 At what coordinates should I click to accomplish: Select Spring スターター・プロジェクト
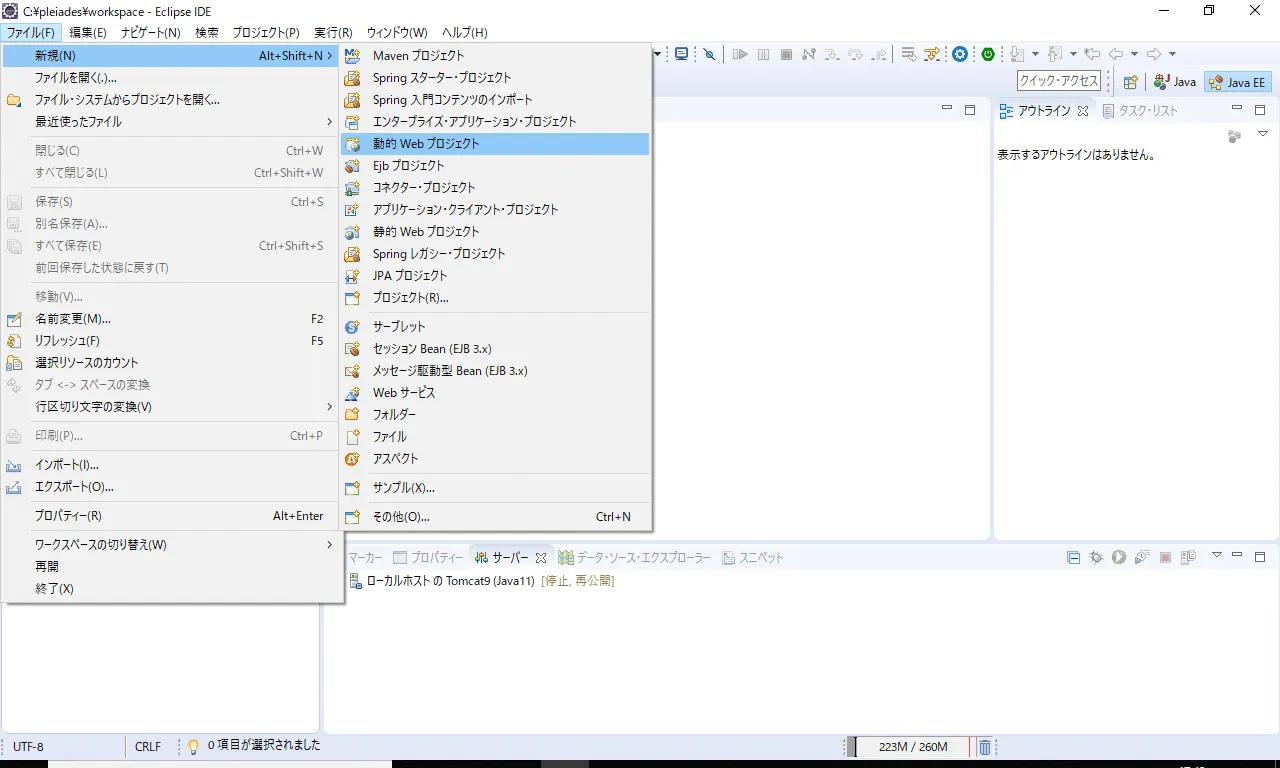pos(495,78)
